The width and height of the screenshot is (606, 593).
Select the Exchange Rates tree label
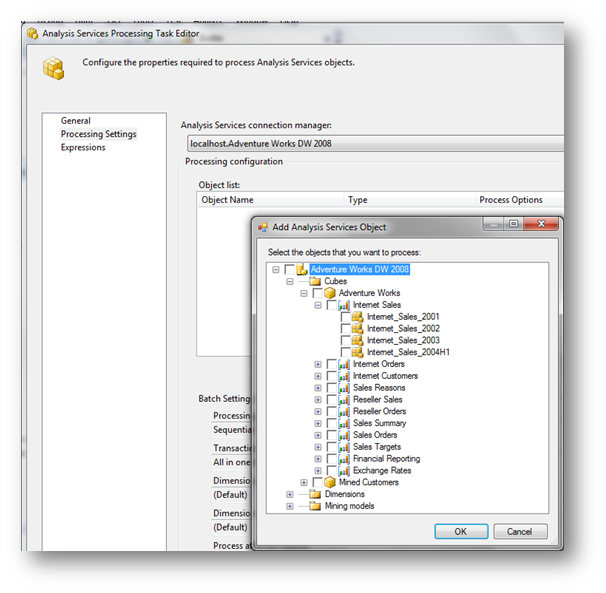click(x=382, y=471)
